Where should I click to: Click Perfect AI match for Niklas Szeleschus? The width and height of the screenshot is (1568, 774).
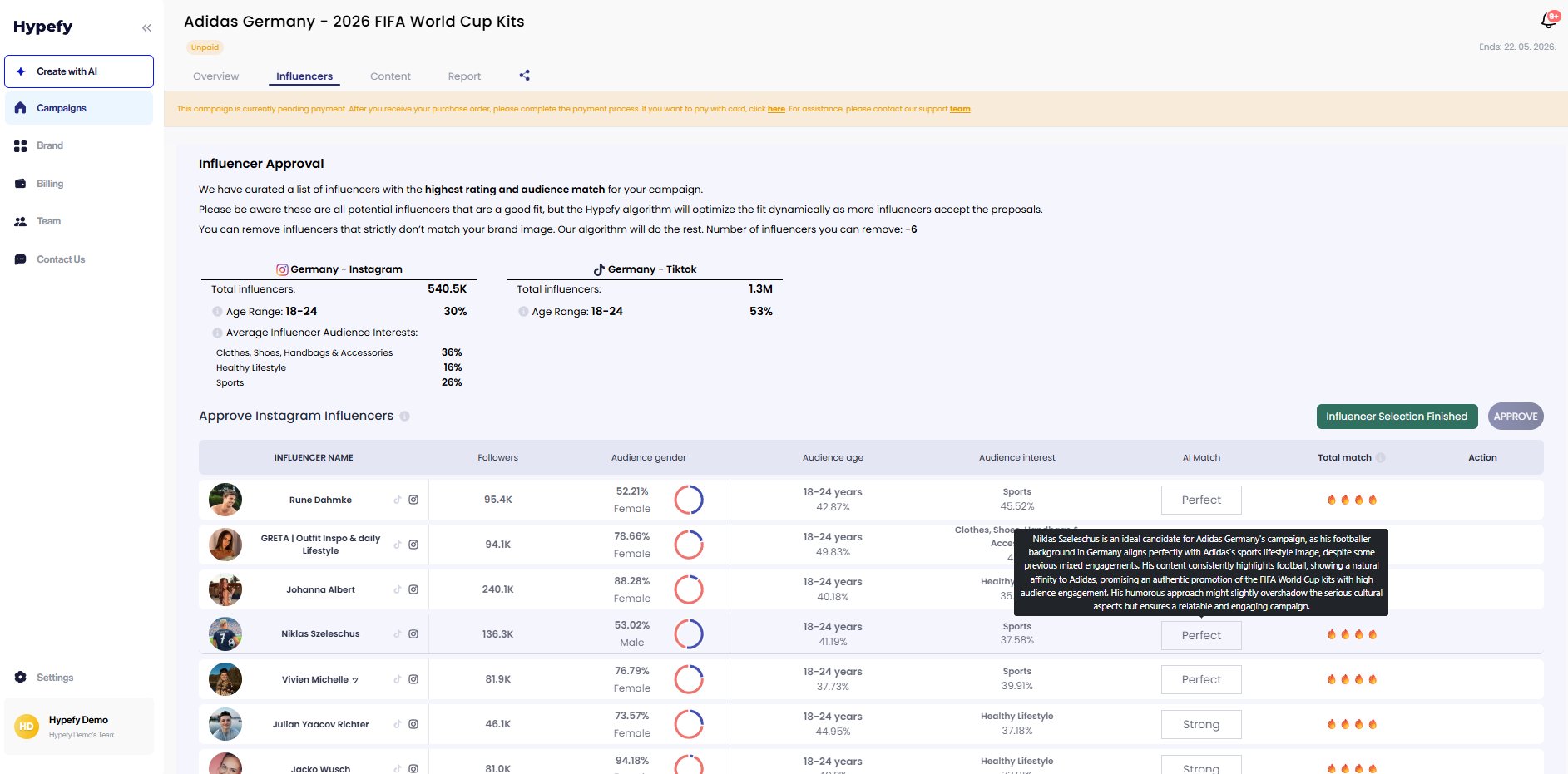click(x=1201, y=635)
